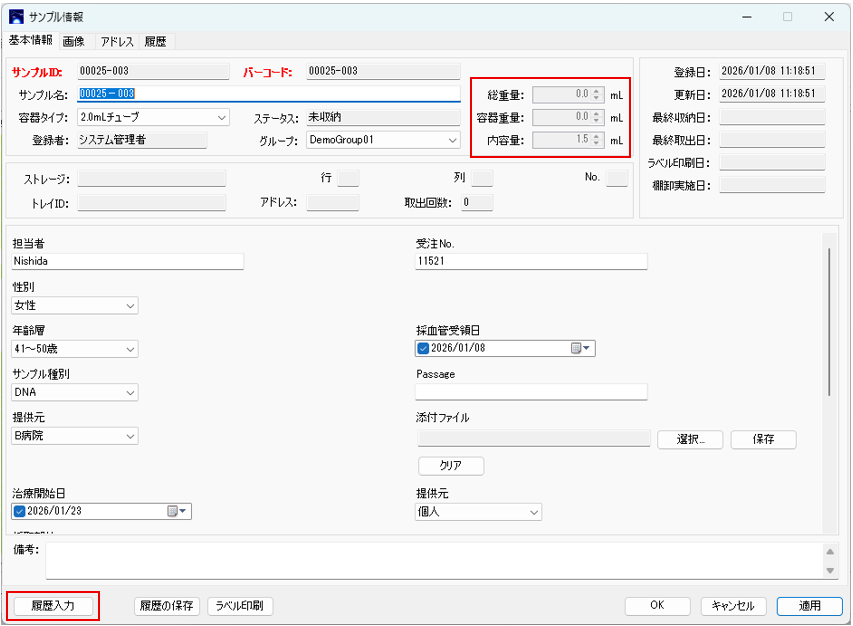The height and width of the screenshot is (626, 853).
Task: Click 選択... to choose an attachment file
Action: [x=690, y=439]
